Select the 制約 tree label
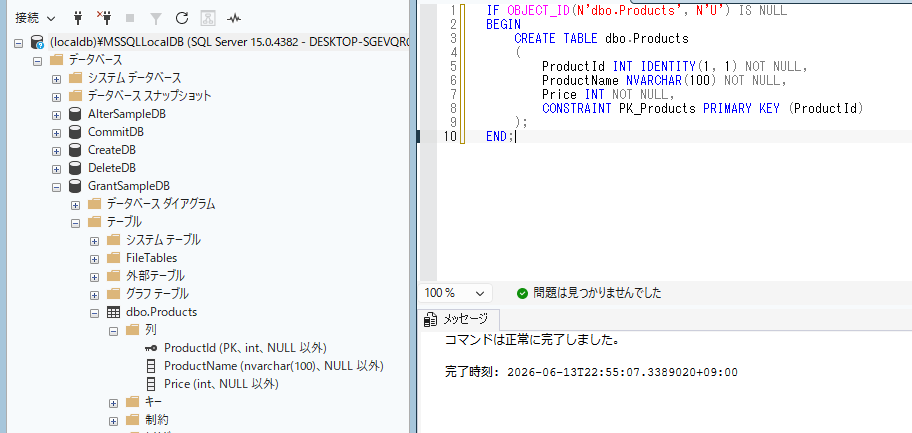912x433 pixels. [156, 420]
